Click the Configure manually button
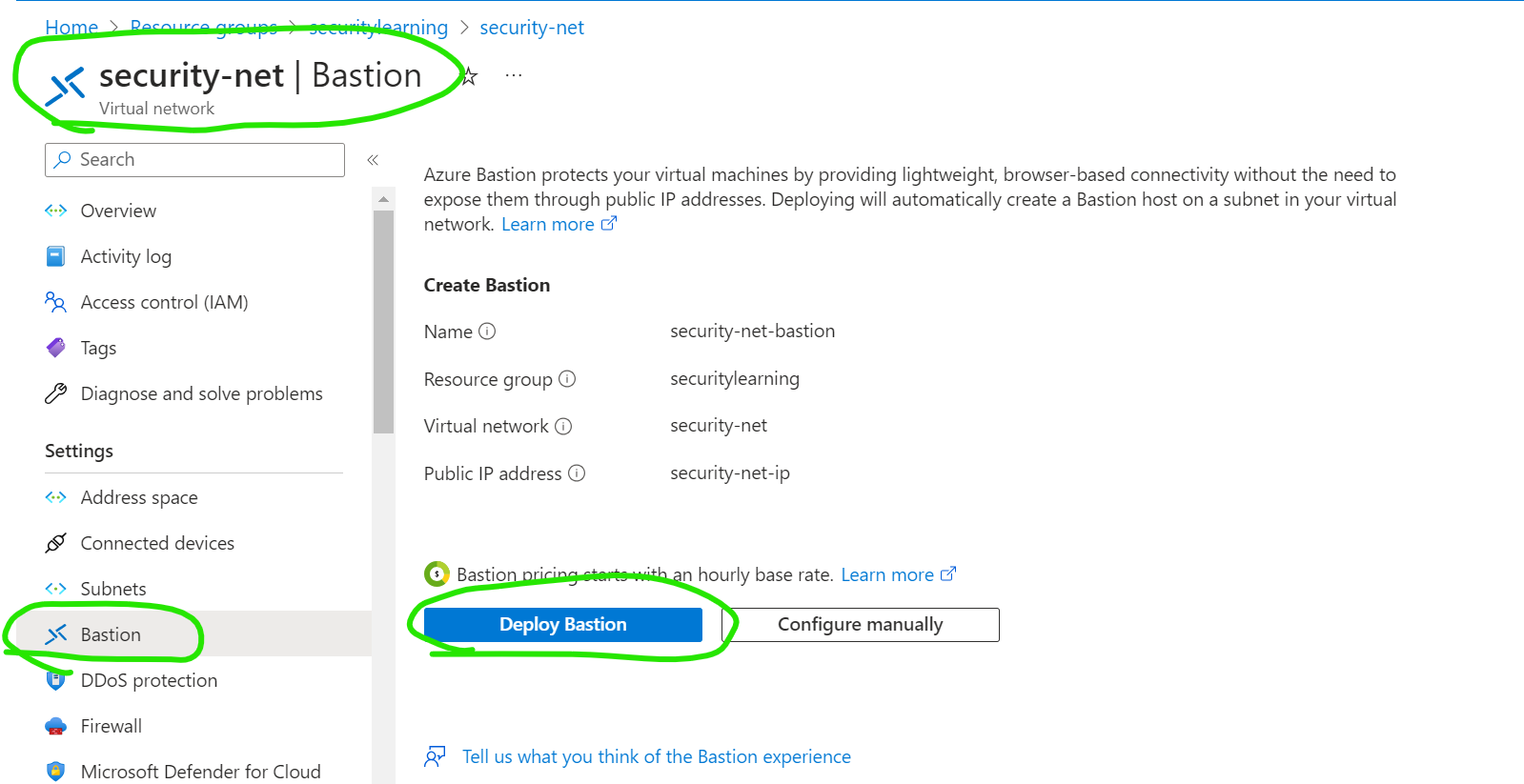 point(860,625)
